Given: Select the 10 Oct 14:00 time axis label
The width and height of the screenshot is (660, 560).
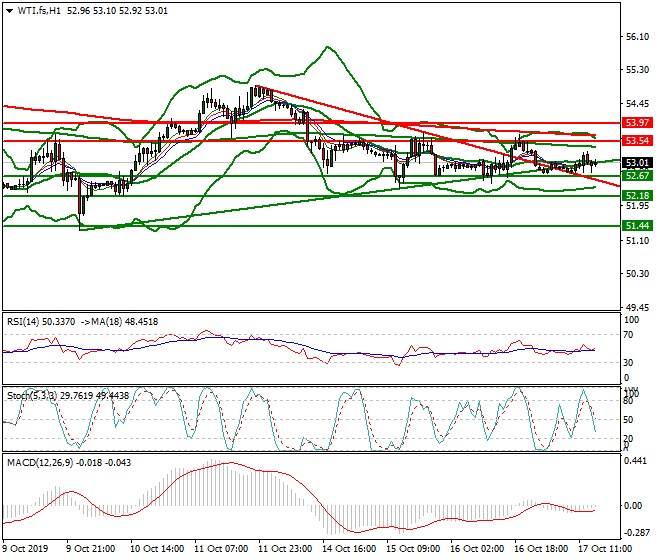Looking at the screenshot, I should coord(157,549).
